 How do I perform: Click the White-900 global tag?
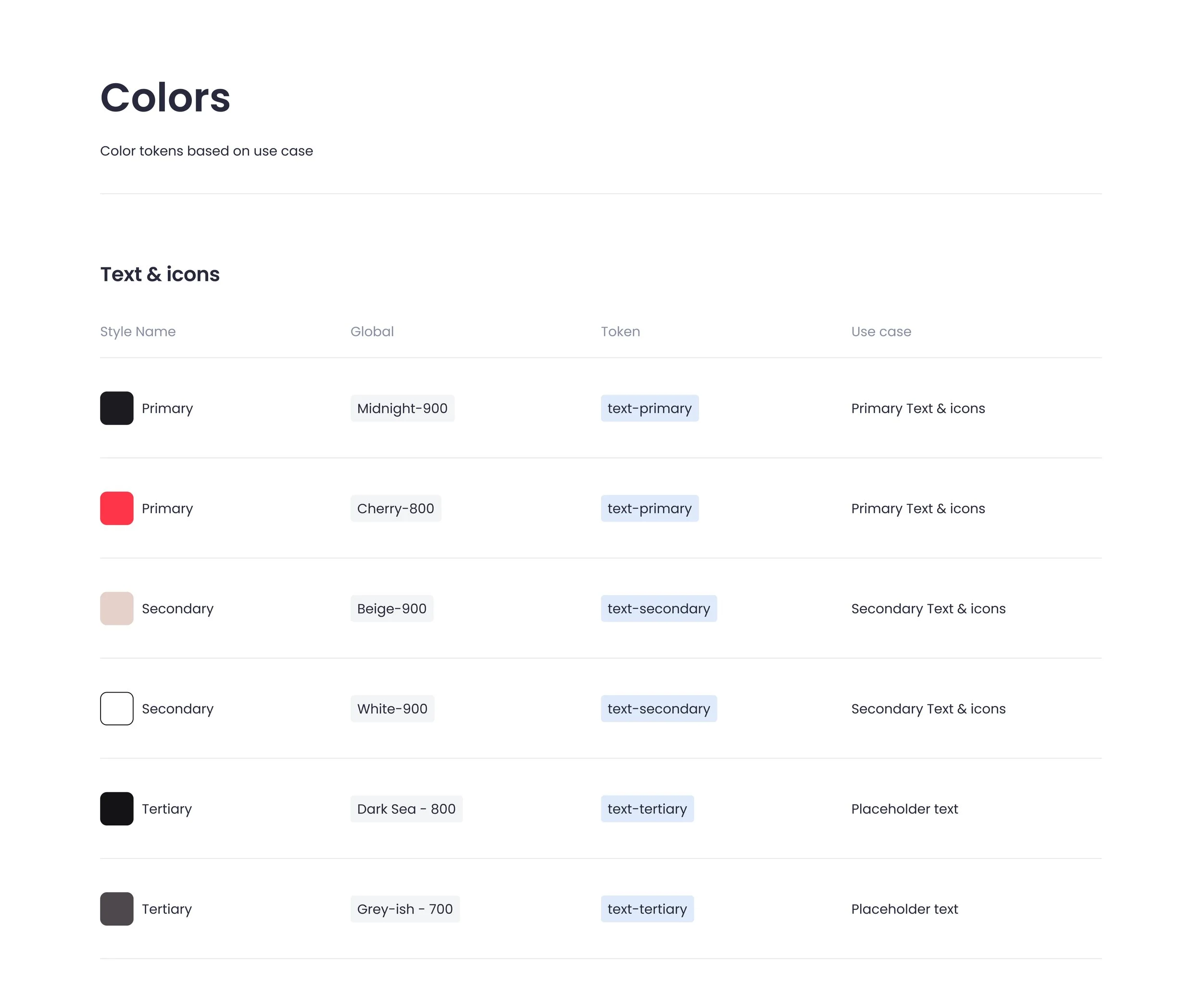click(x=392, y=709)
